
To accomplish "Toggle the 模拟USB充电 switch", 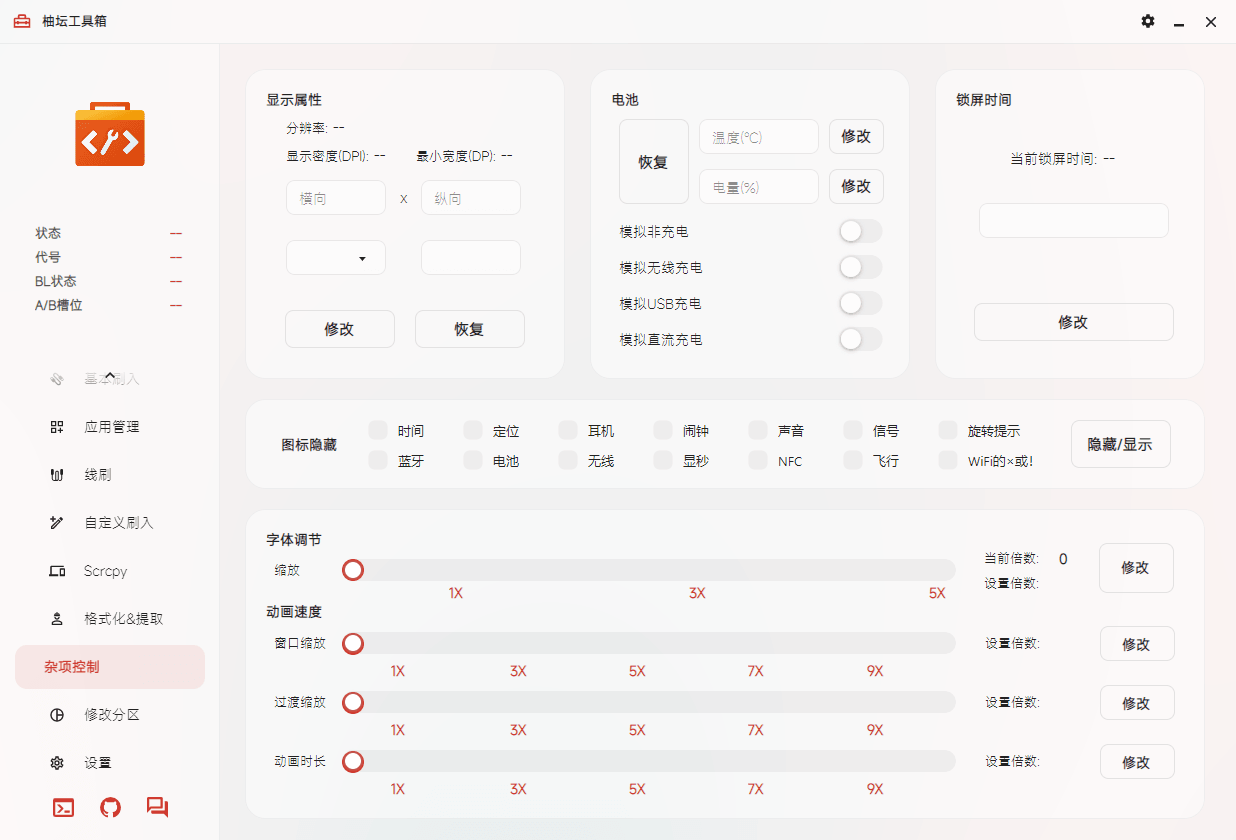I will pyautogui.click(x=860, y=304).
